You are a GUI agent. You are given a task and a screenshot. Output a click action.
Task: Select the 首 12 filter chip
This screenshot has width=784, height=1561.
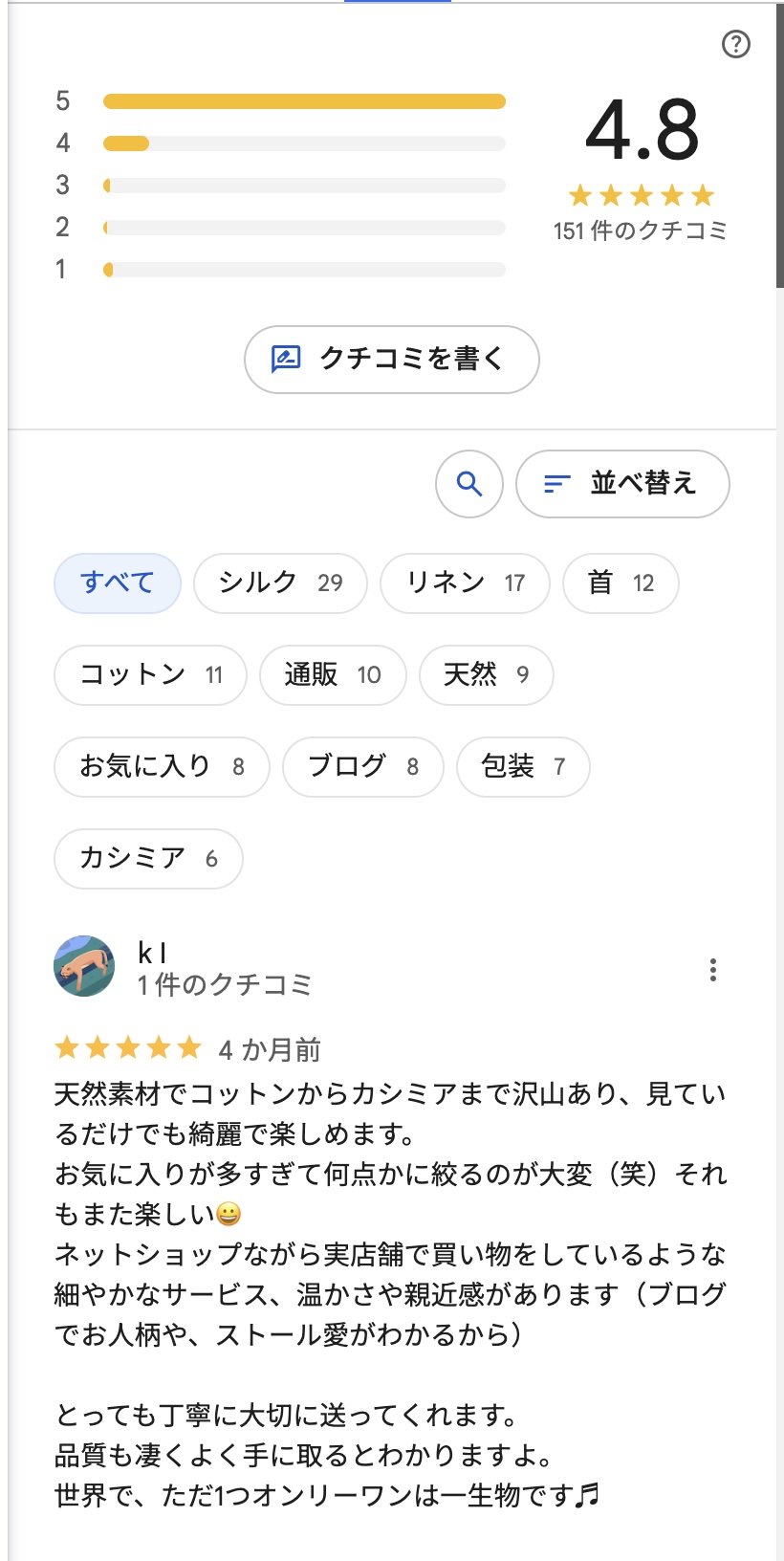tap(621, 583)
